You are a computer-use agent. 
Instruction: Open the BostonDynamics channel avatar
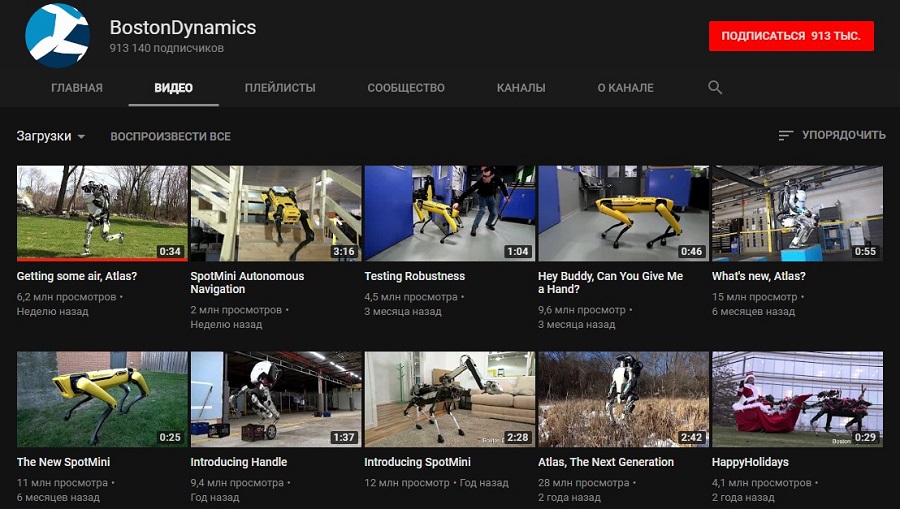(x=57, y=35)
